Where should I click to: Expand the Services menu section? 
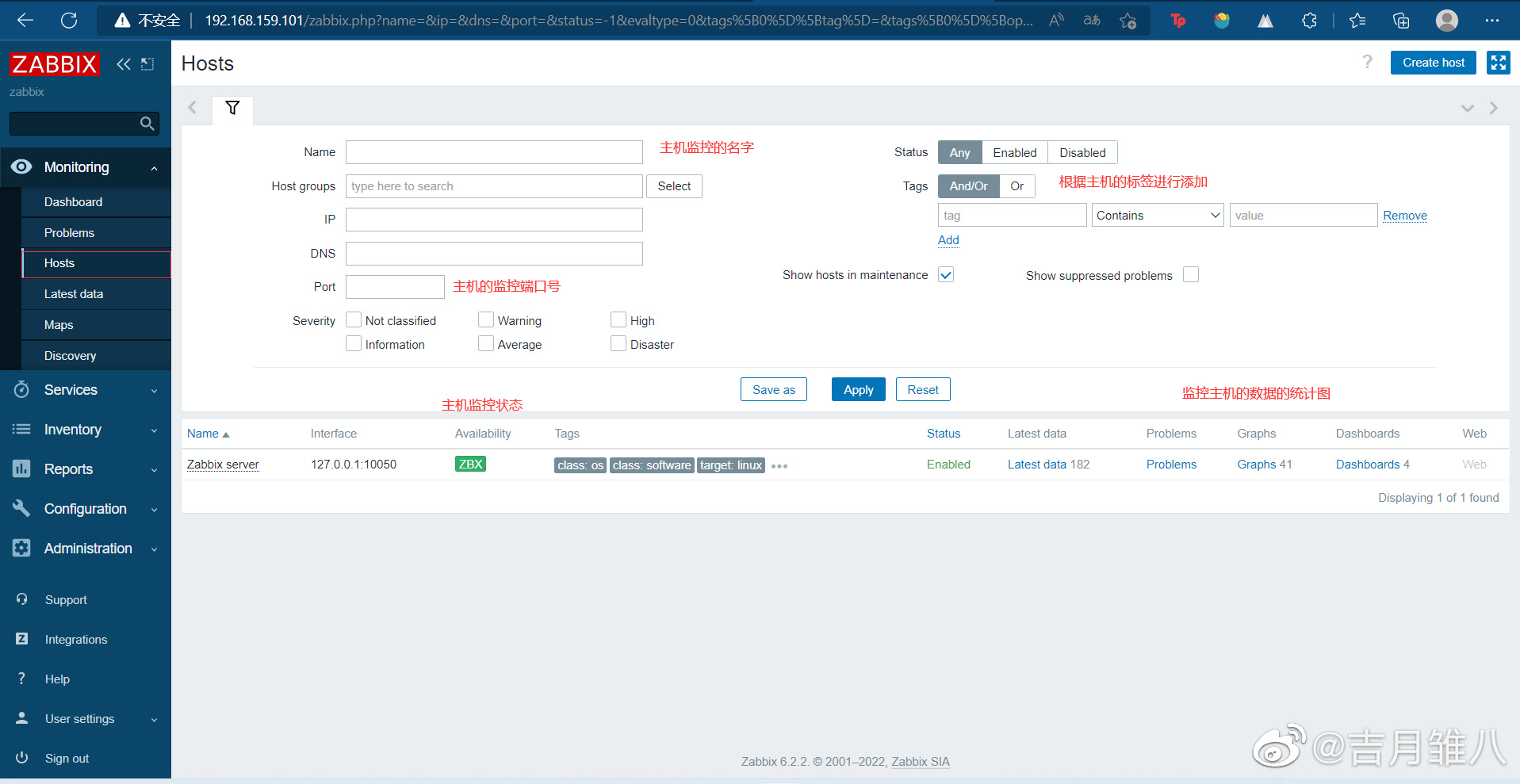pyautogui.click(x=86, y=390)
